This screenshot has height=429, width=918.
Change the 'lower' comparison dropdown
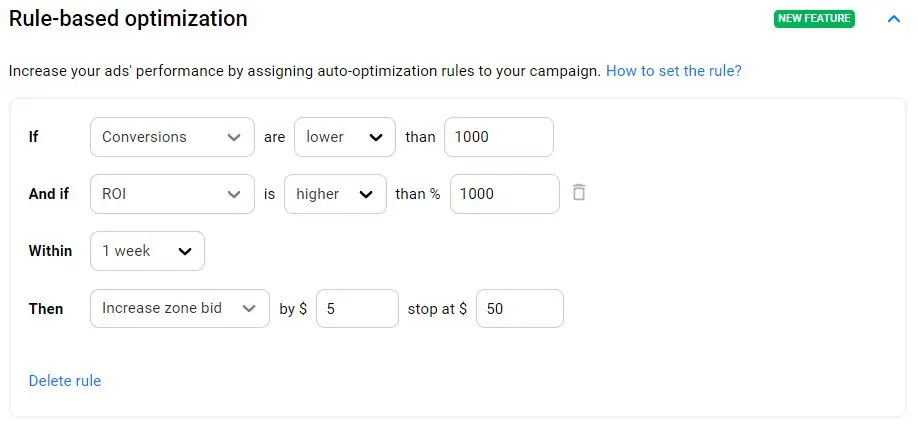coord(344,137)
